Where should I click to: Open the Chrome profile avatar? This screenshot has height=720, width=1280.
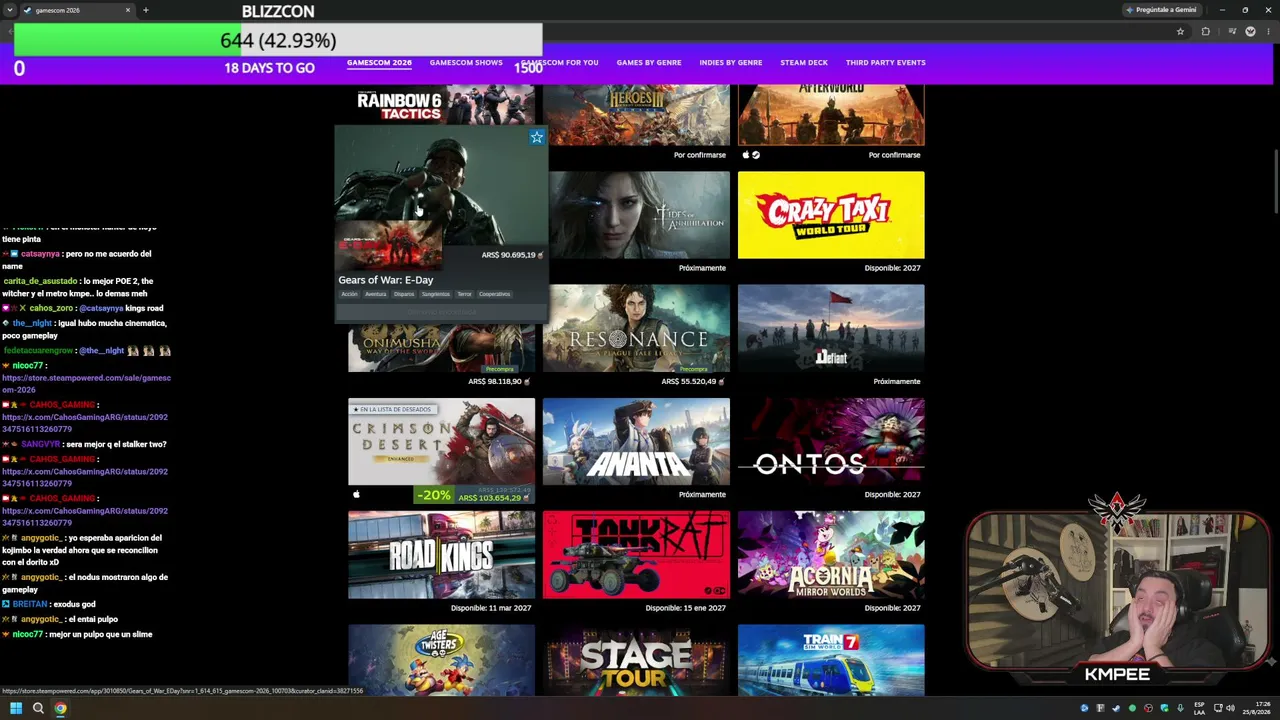click(x=1250, y=31)
